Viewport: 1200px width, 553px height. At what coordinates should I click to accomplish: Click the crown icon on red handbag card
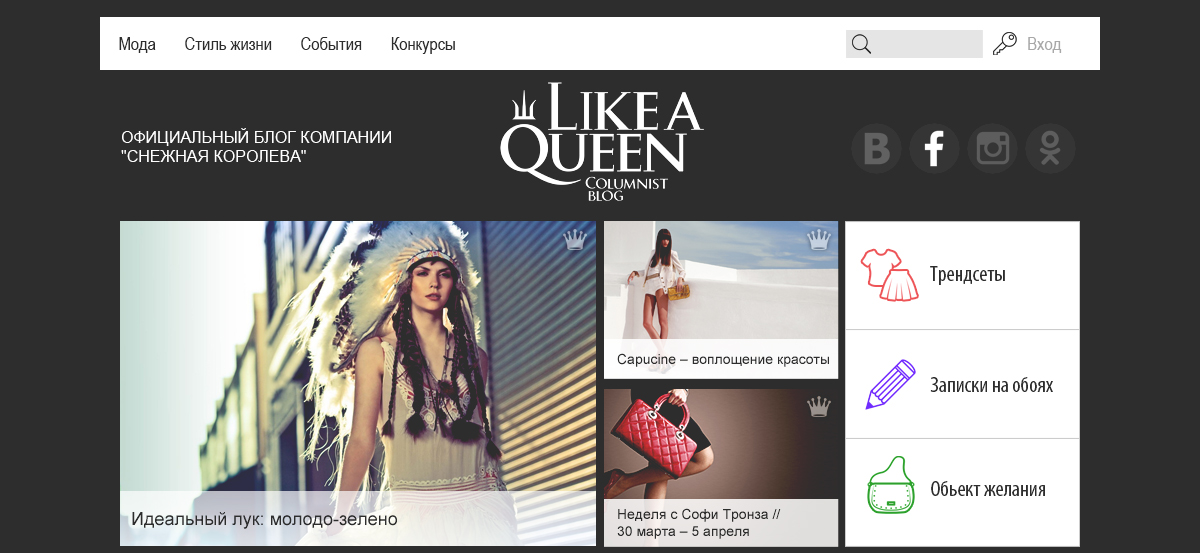coord(819,406)
